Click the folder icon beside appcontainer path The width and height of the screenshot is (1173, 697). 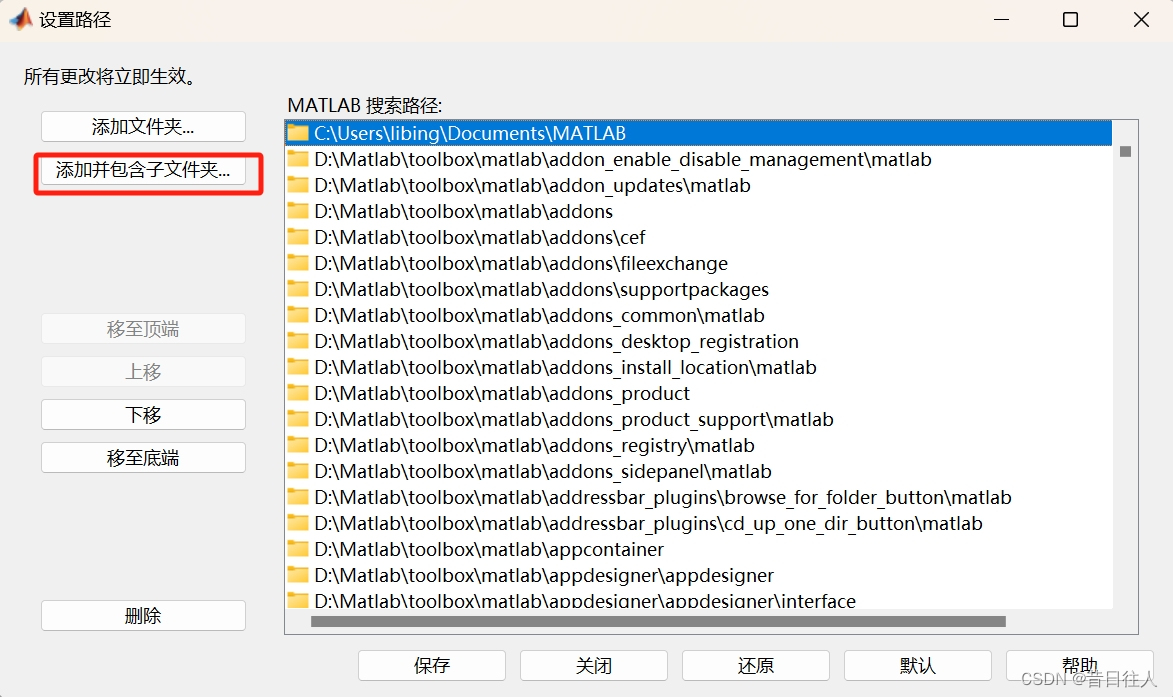point(299,549)
